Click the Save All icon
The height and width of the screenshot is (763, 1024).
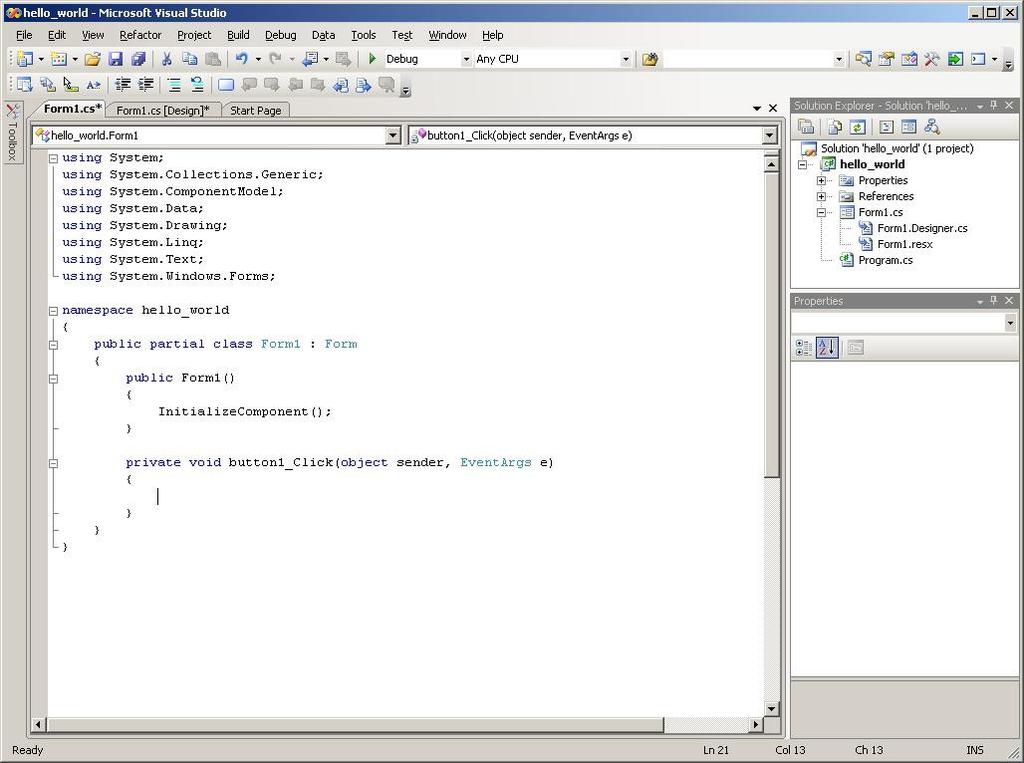point(138,59)
